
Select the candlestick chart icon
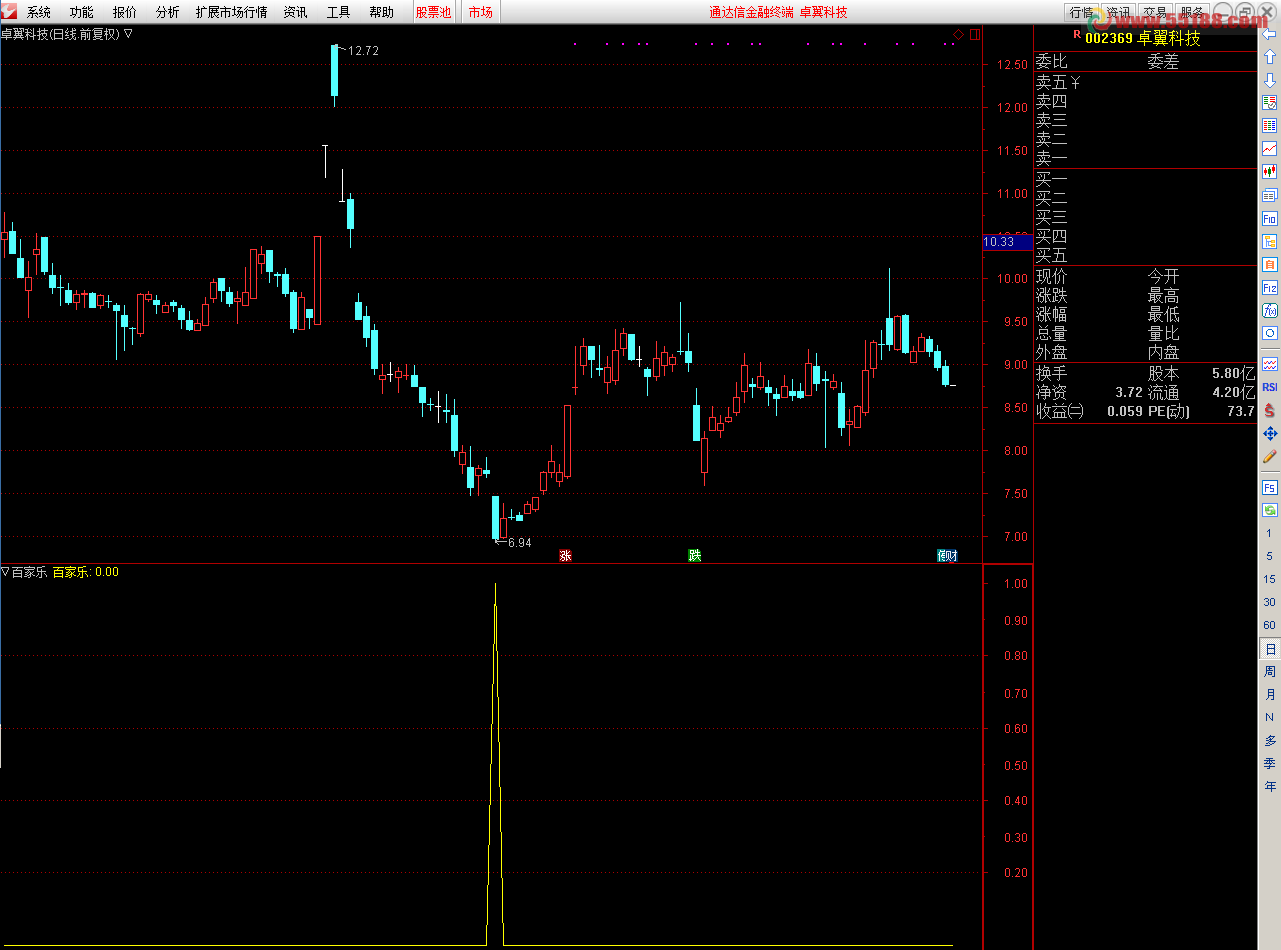[x=1270, y=172]
